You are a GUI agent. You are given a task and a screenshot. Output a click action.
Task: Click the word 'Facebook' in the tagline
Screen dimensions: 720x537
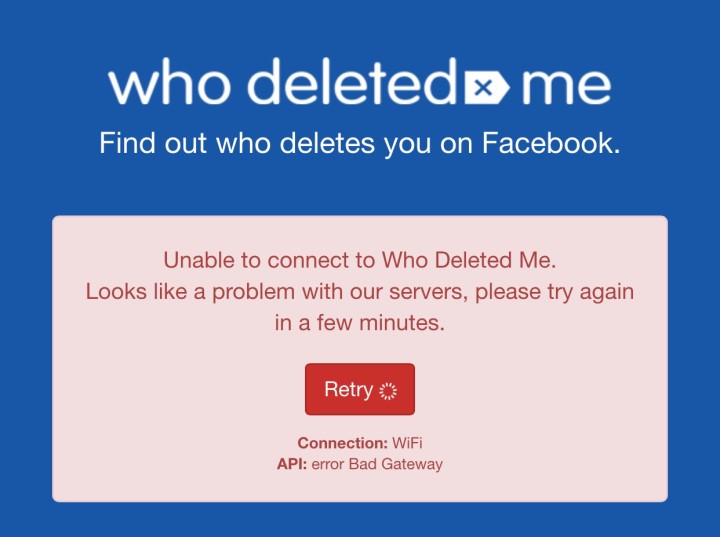tap(551, 142)
